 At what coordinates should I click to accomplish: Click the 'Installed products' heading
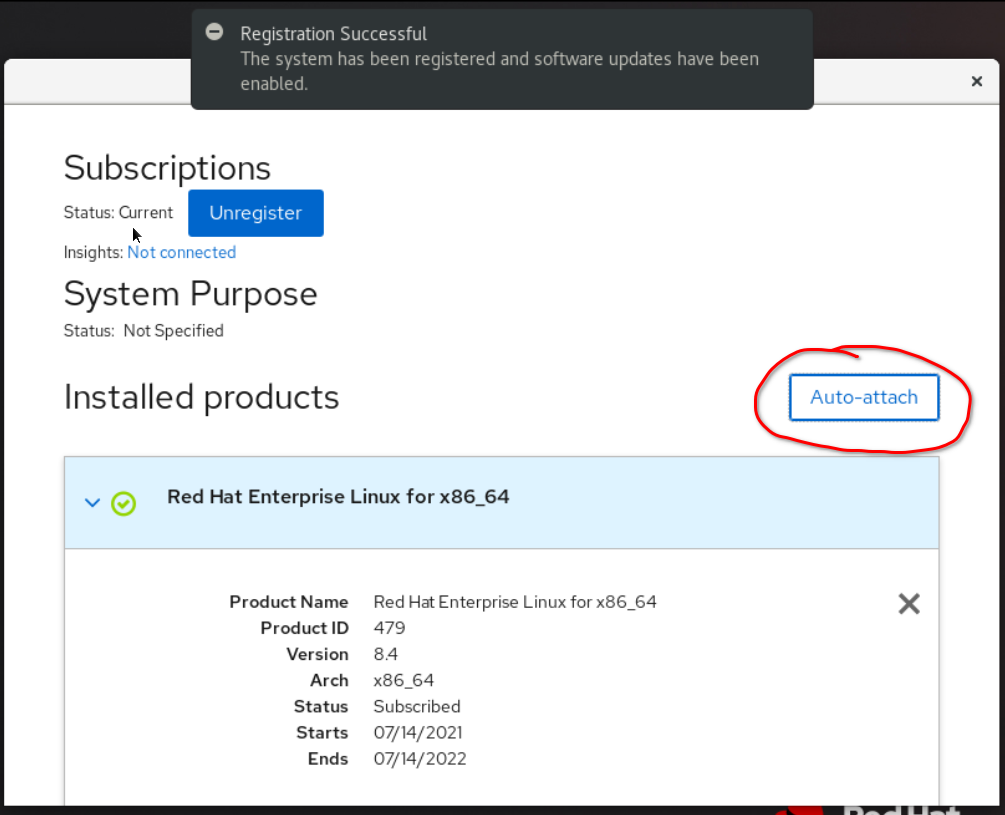pyautogui.click(x=201, y=397)
